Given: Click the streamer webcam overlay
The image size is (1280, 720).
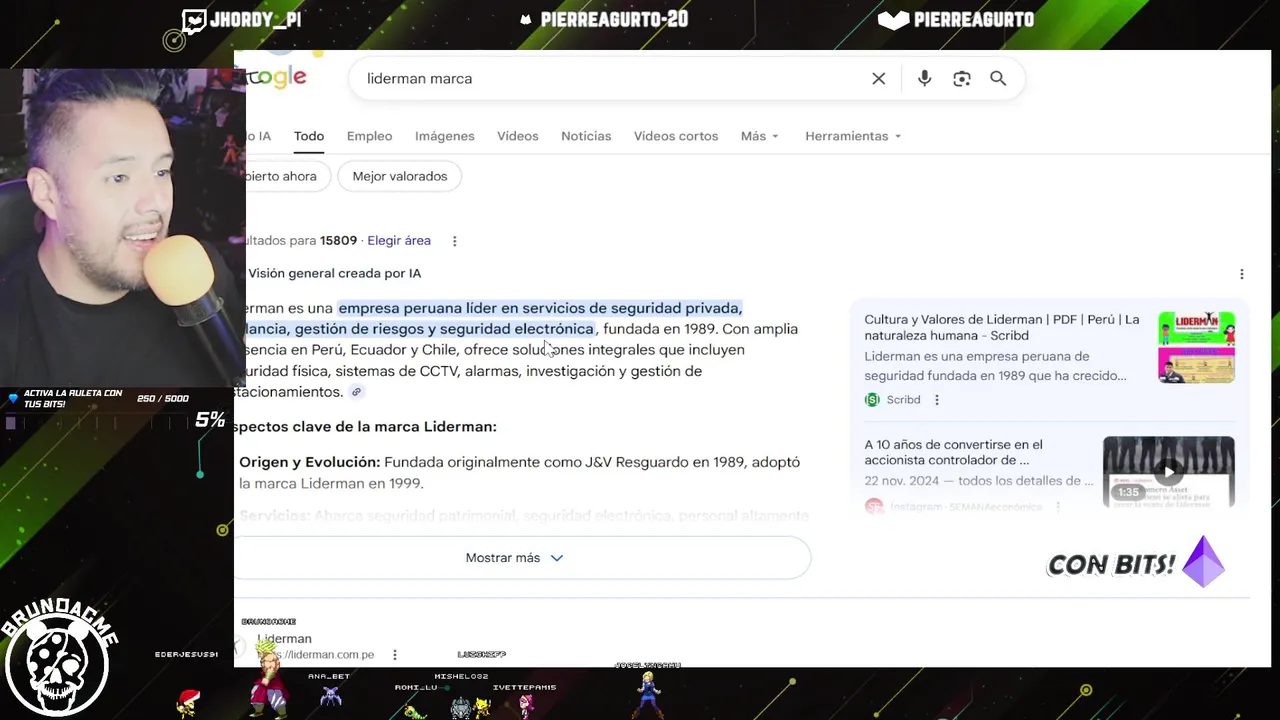Looking at the screenshot, I should [x=123, y=227].
